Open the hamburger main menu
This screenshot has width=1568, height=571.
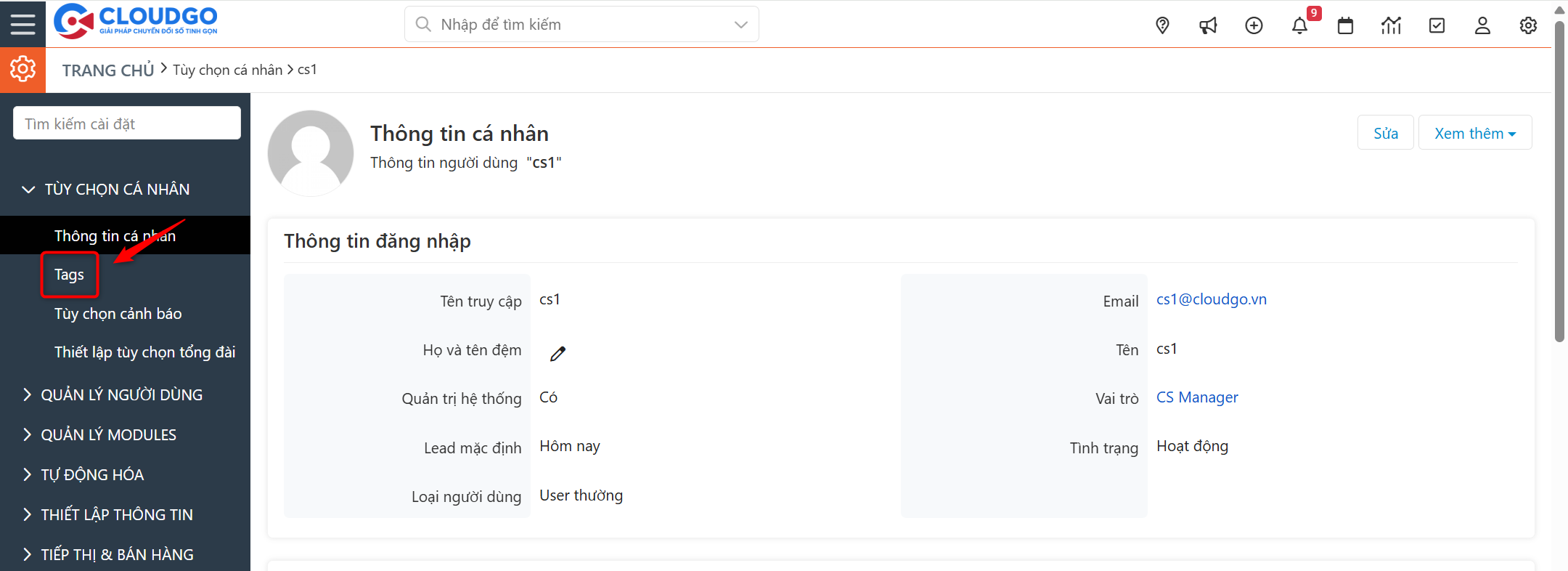23,24
